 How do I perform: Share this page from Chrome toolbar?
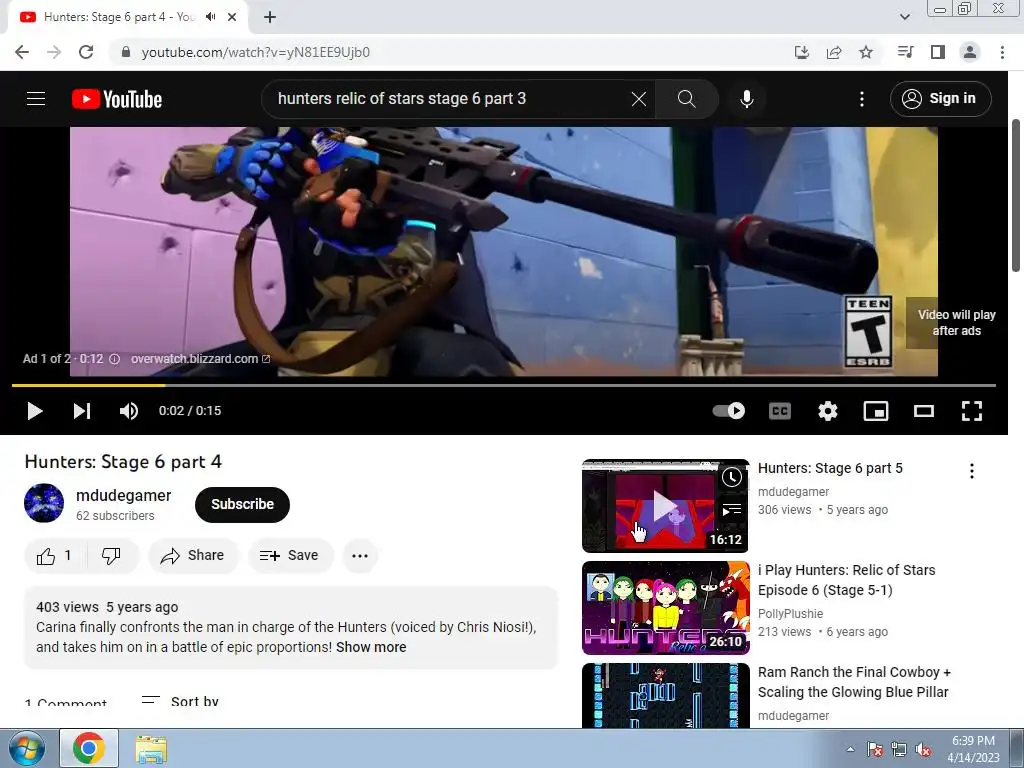pyautogui.click(x=834, y=52)
